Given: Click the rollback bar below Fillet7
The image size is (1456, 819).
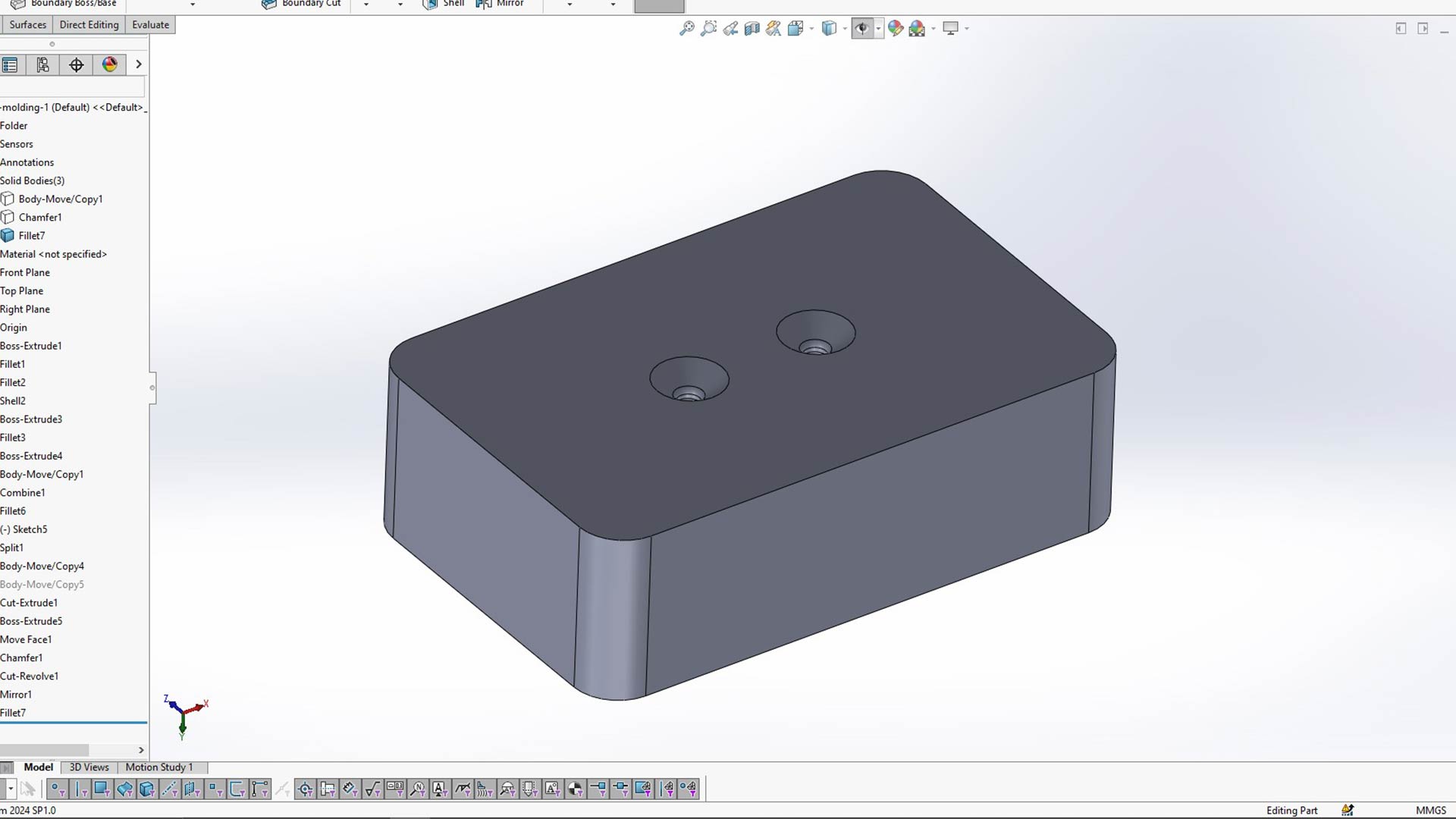Looking at the screenshot, I should click(74, 723).
